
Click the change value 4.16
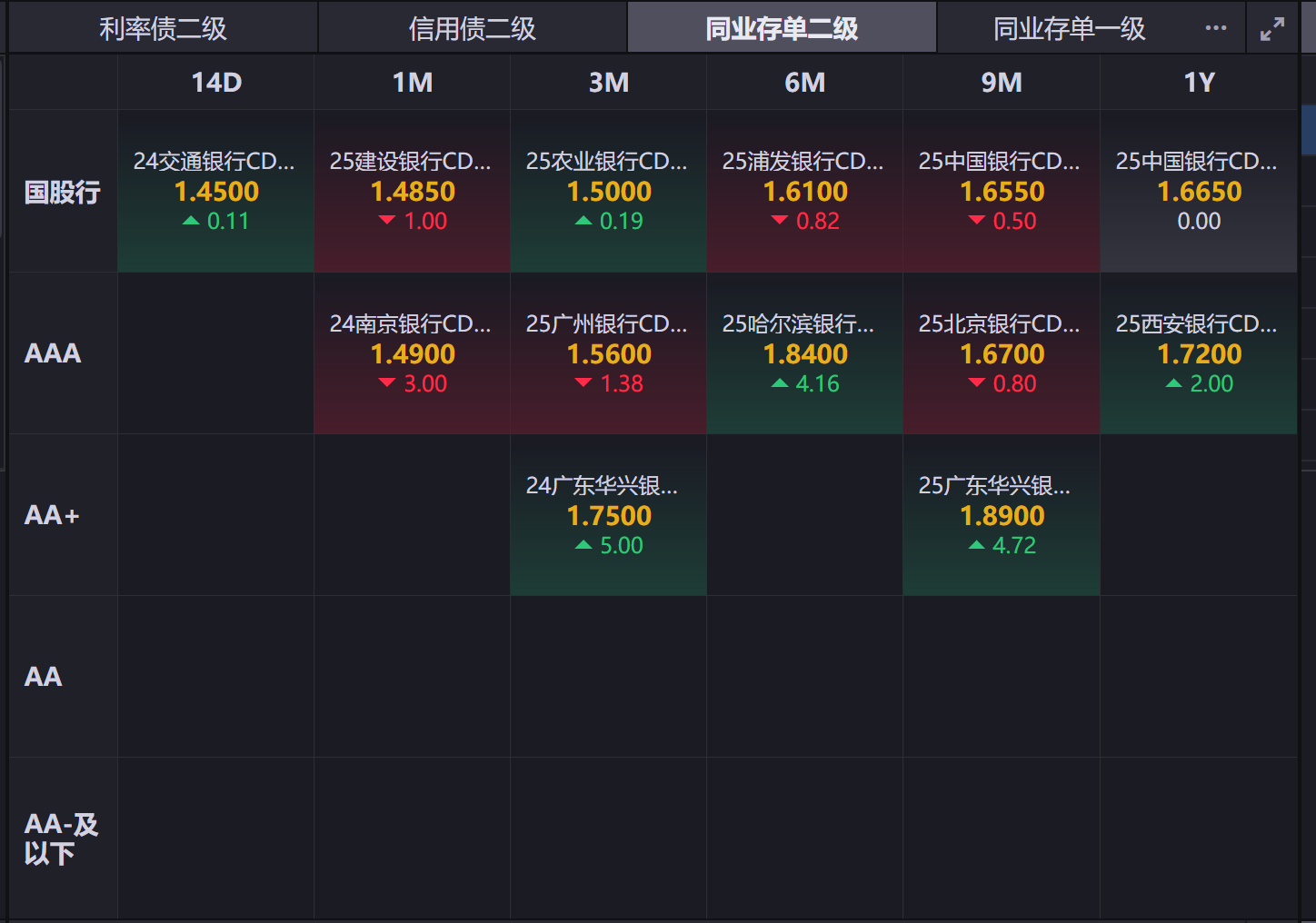817,383
